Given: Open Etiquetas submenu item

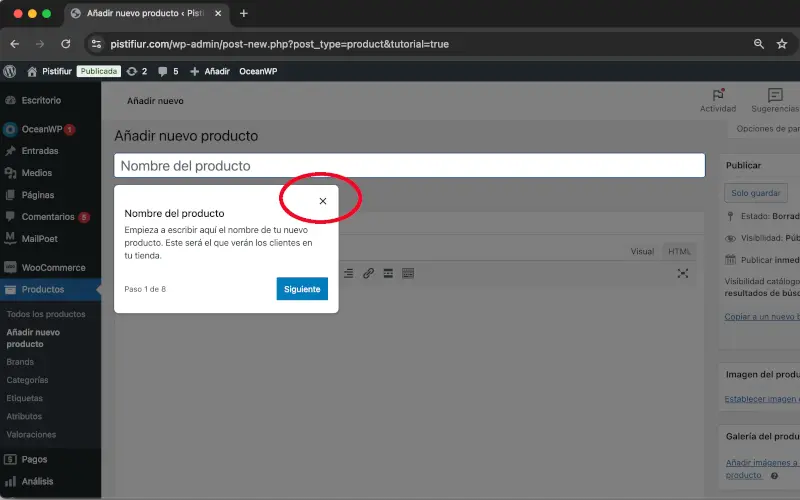Looking at the screenshot, I should (x=24, y=398).
